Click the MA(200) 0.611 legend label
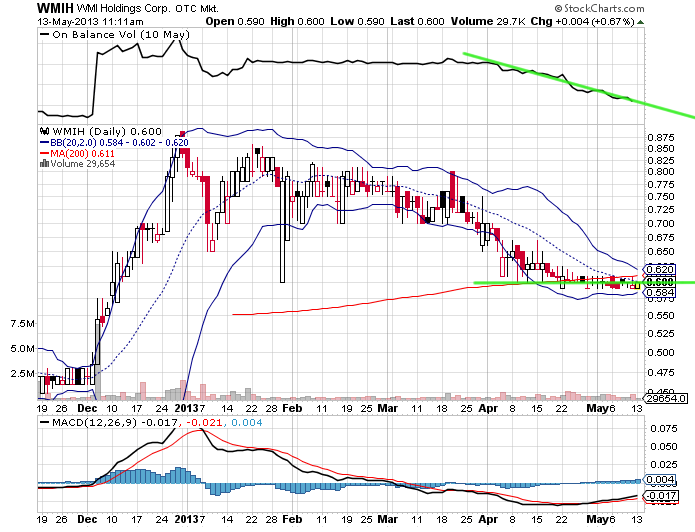695x532 pixels. (x=82, y=153)
